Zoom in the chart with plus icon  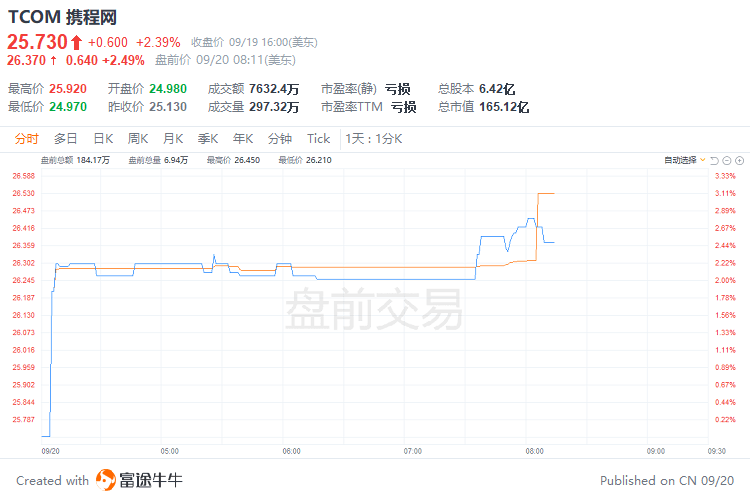pos(739,161)
